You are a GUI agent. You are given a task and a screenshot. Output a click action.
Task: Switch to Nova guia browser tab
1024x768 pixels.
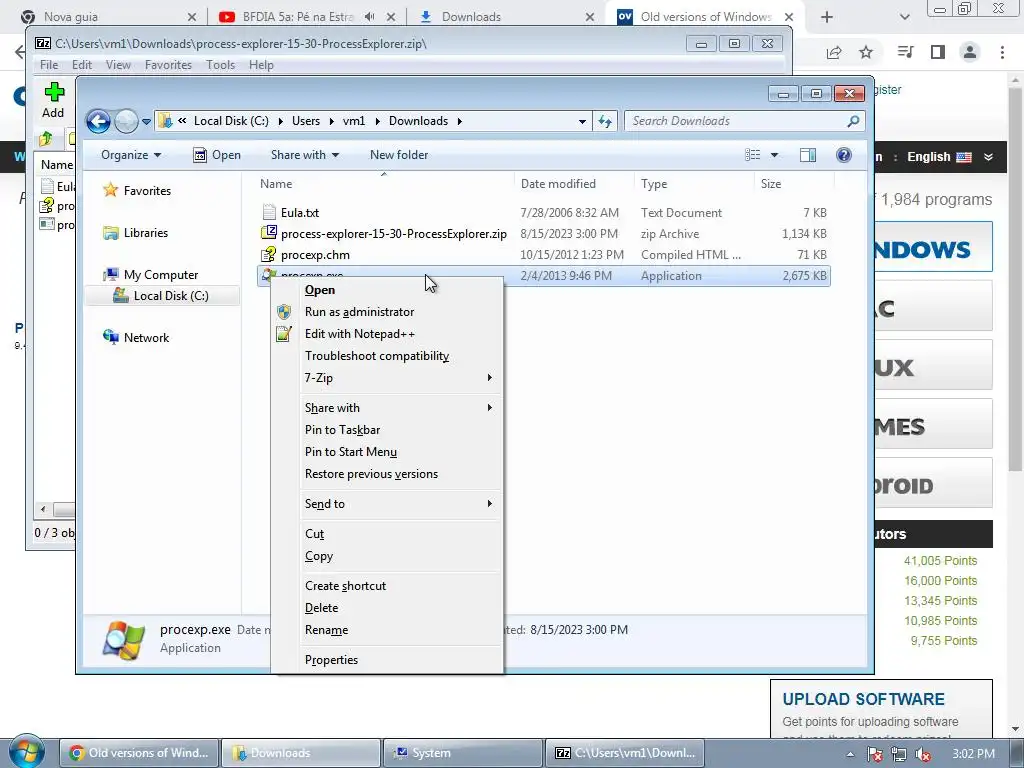108,17
